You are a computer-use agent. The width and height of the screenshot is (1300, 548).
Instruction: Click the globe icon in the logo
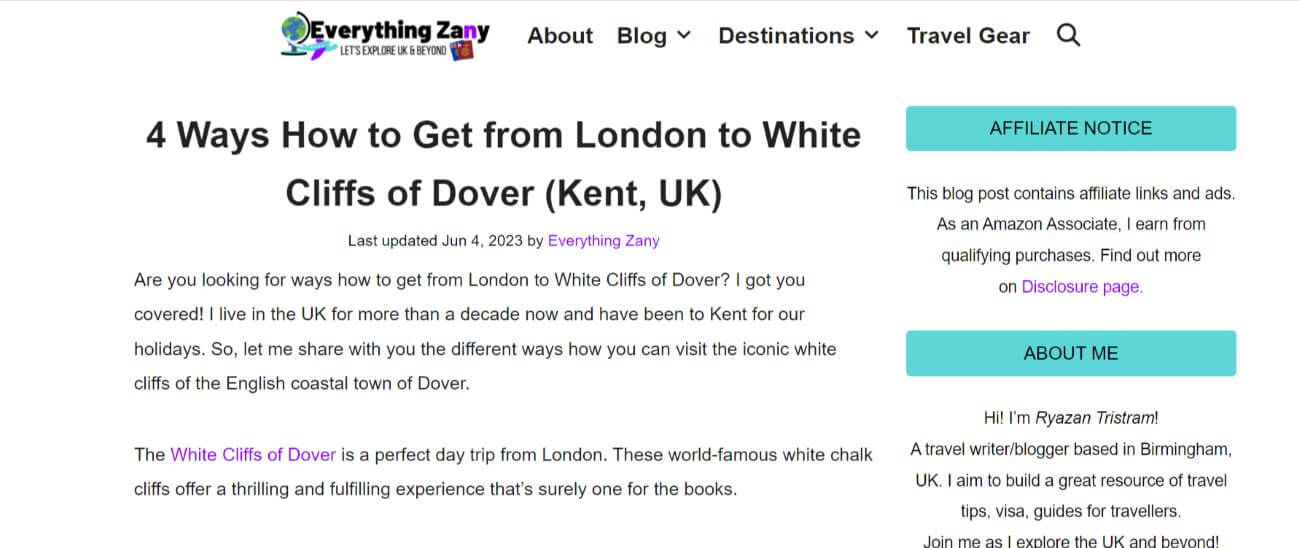(x=296, y=30)
